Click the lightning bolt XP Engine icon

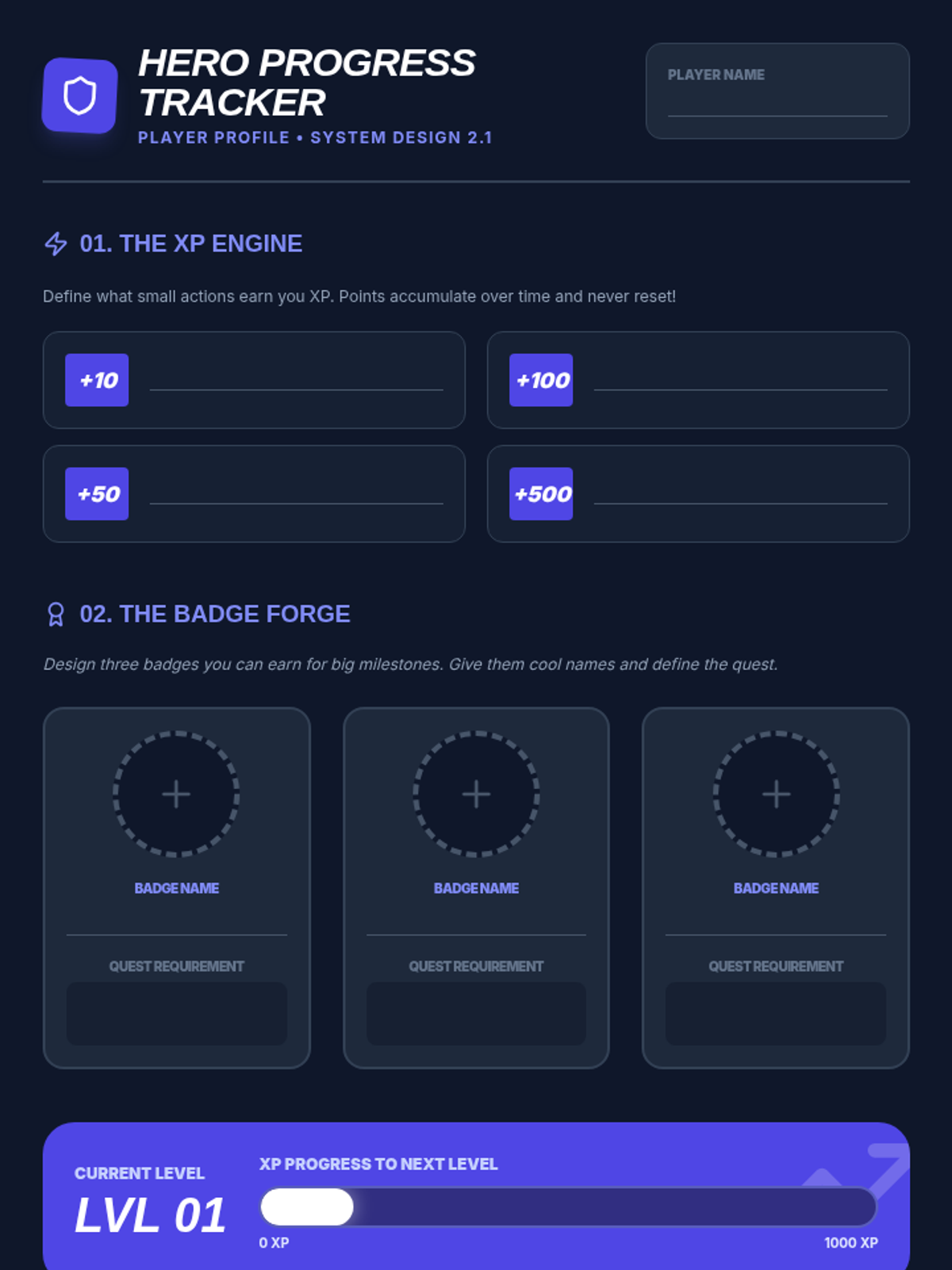56,244
